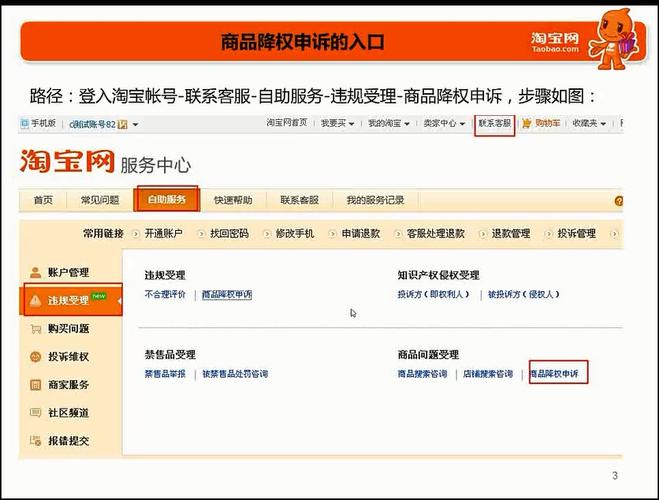Open the 被禁售品处罚咨询 link
The width and height of the screenshot is (659, 500).
[235, 374]
